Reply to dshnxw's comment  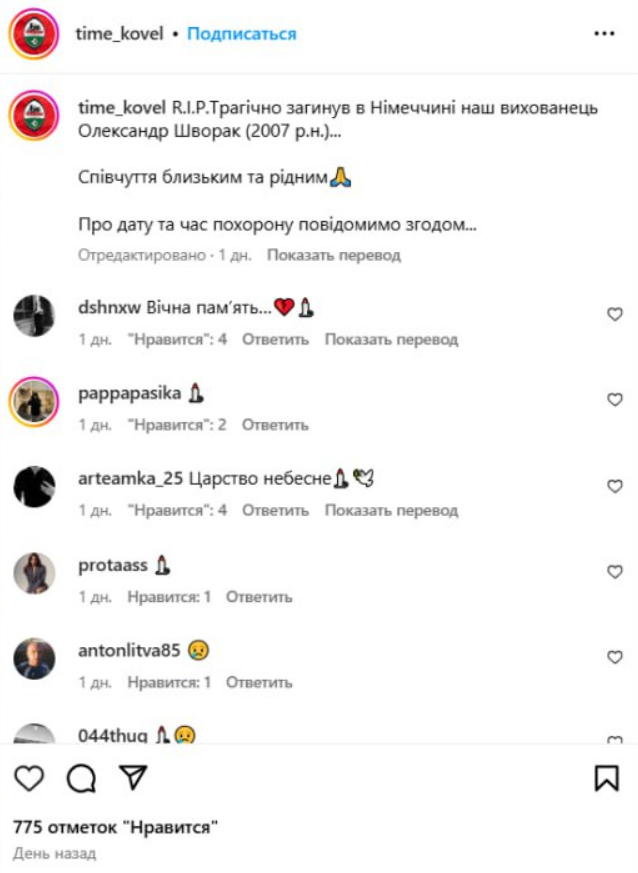(x=275, y=340)
